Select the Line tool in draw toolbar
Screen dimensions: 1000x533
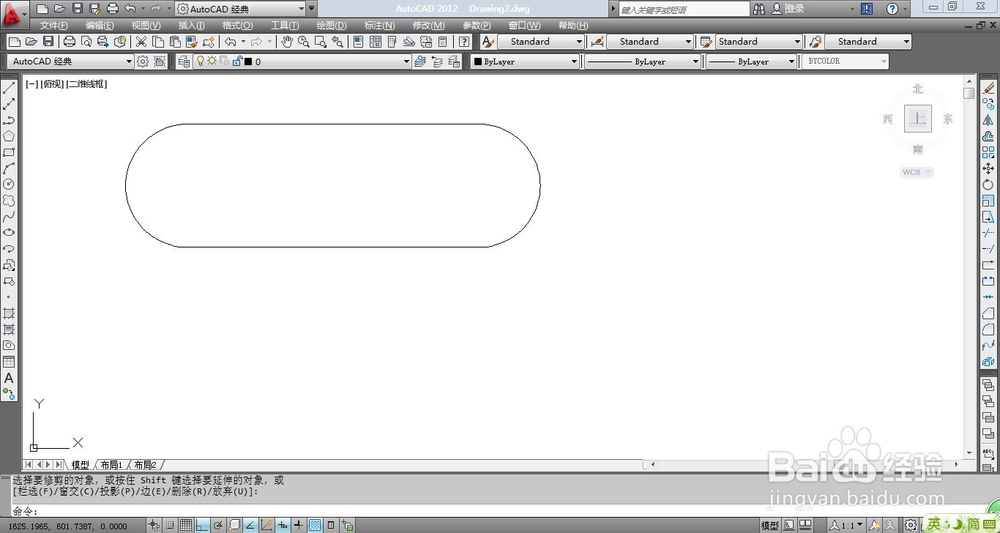9,88
